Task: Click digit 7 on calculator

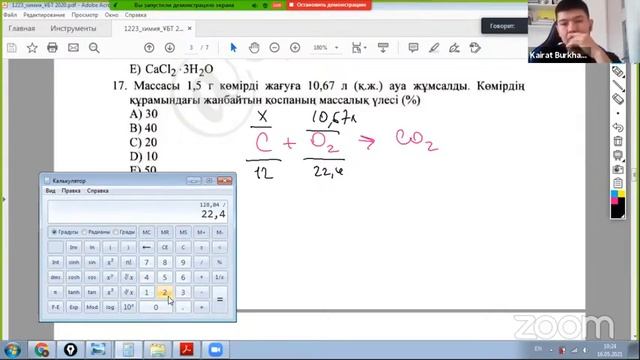Action: [147, 262]
